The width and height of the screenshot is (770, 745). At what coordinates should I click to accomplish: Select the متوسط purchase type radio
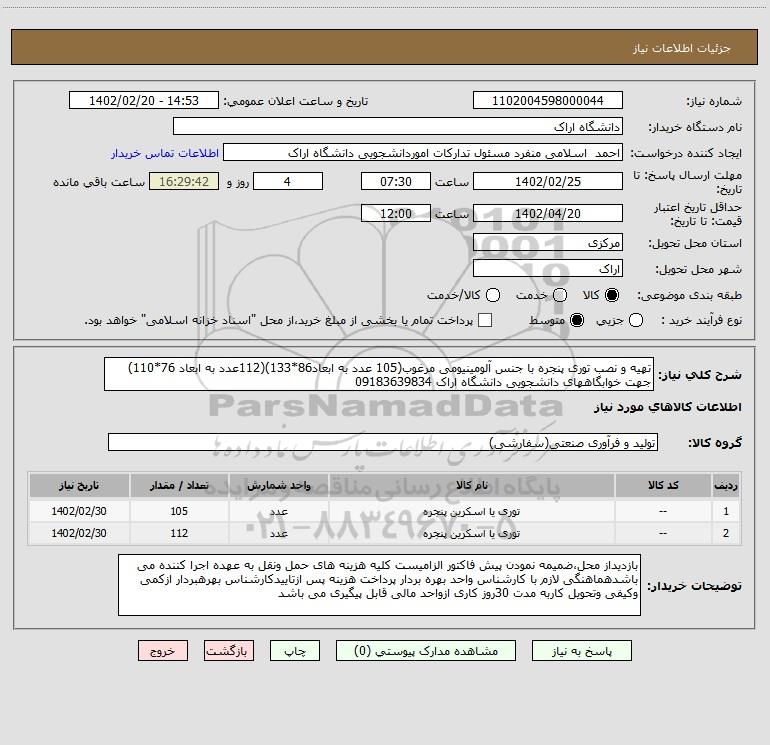(577, 320)
